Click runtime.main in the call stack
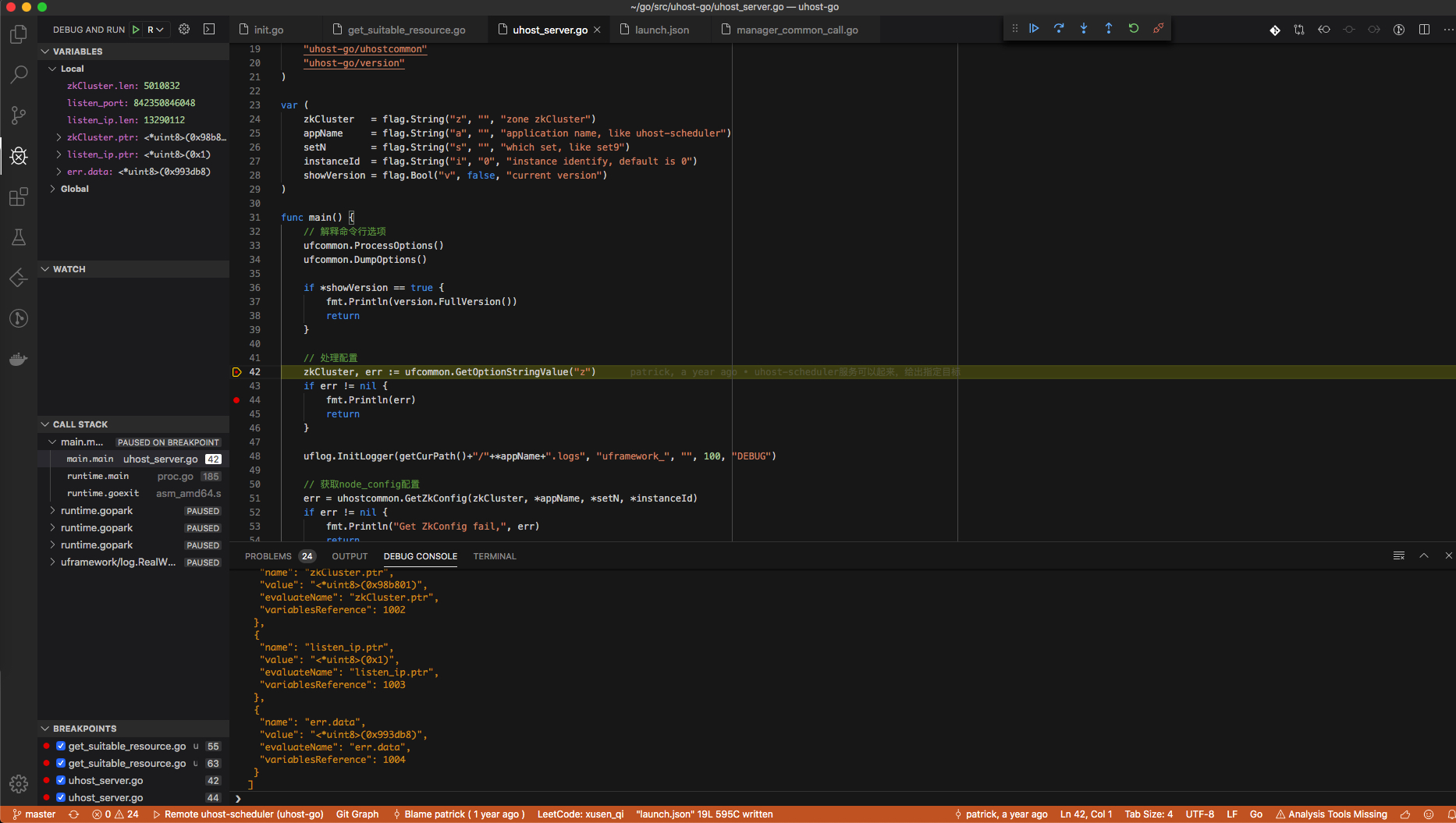This screenshot has height=823, width=1456. pos(99,476)
